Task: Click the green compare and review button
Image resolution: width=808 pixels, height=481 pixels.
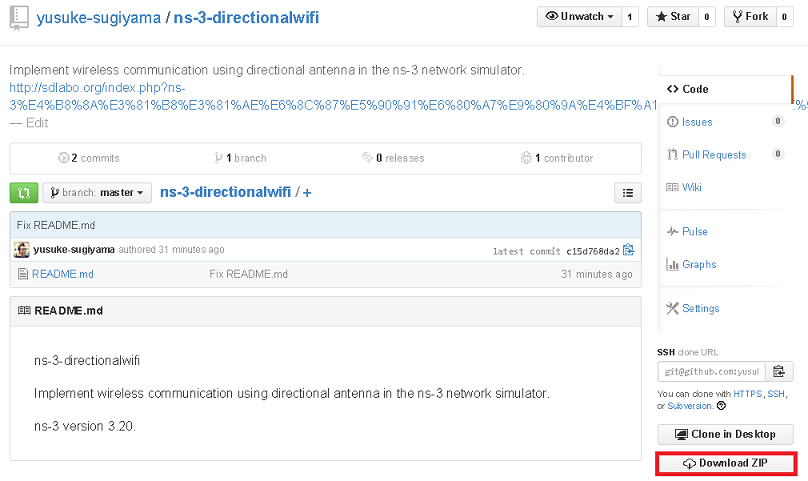Action: coord(23,192)
